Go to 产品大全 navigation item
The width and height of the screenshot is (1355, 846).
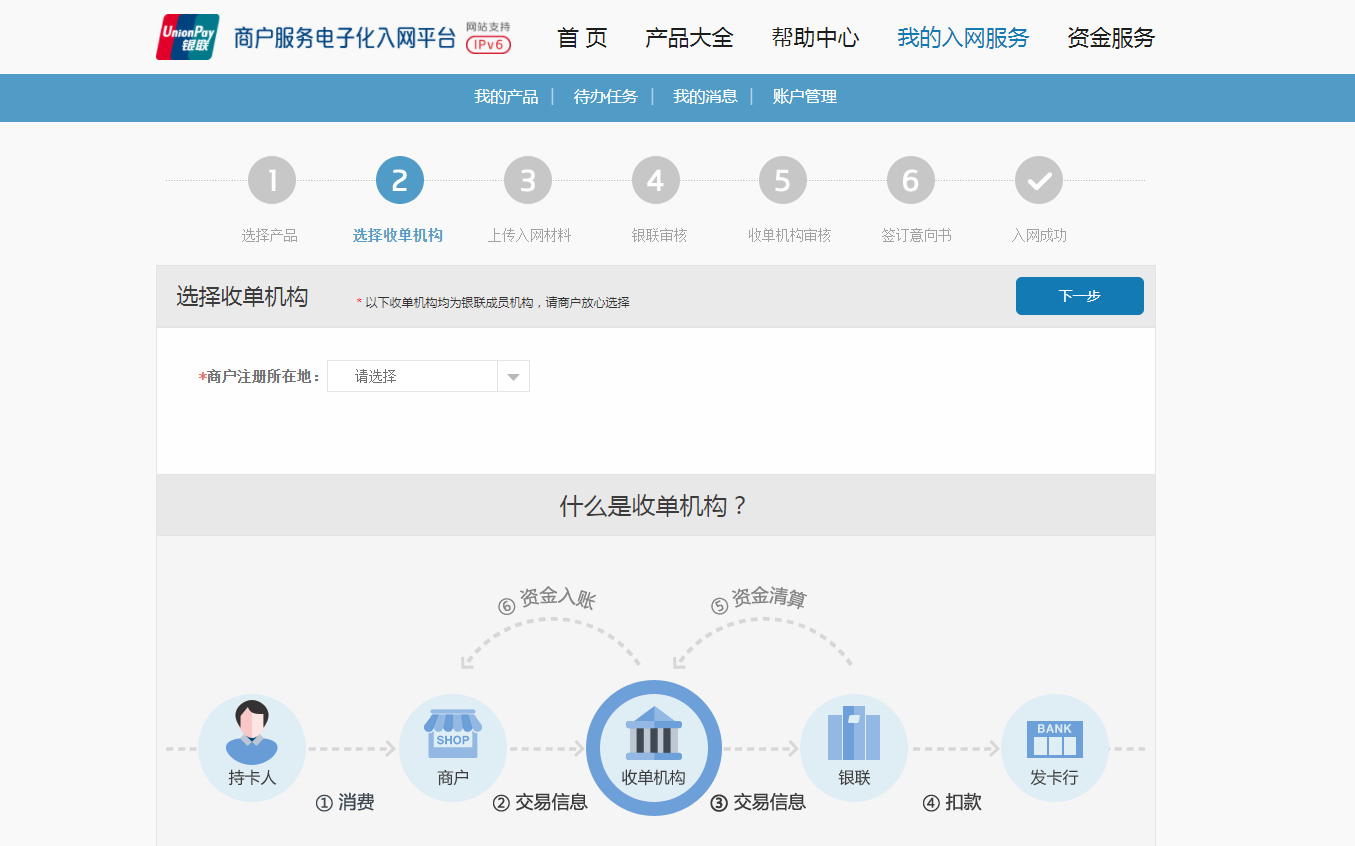click(x=689, y=38)
